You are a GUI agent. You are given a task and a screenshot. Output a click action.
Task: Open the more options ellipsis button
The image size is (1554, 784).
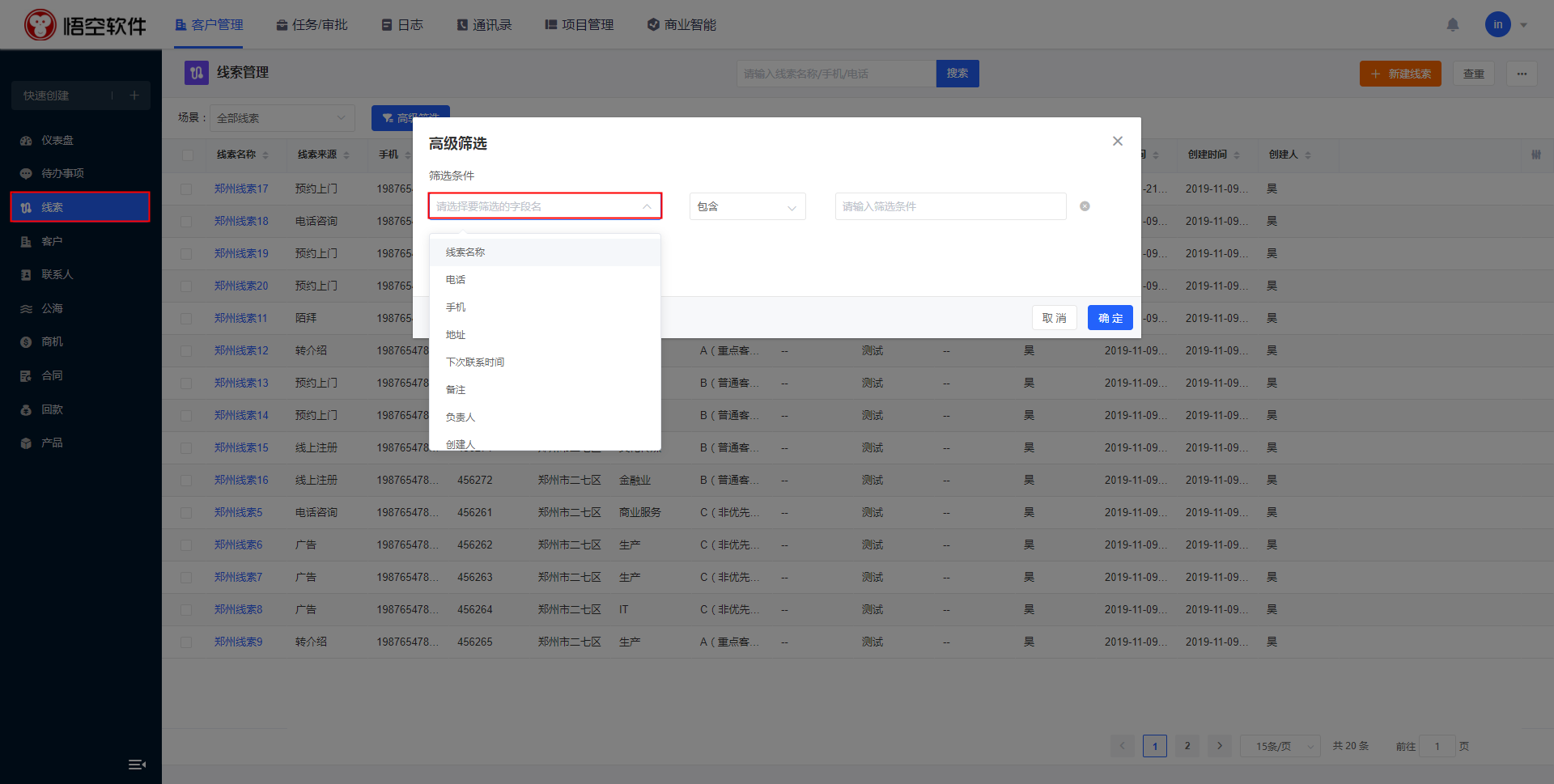click(x=1522, y=74)
